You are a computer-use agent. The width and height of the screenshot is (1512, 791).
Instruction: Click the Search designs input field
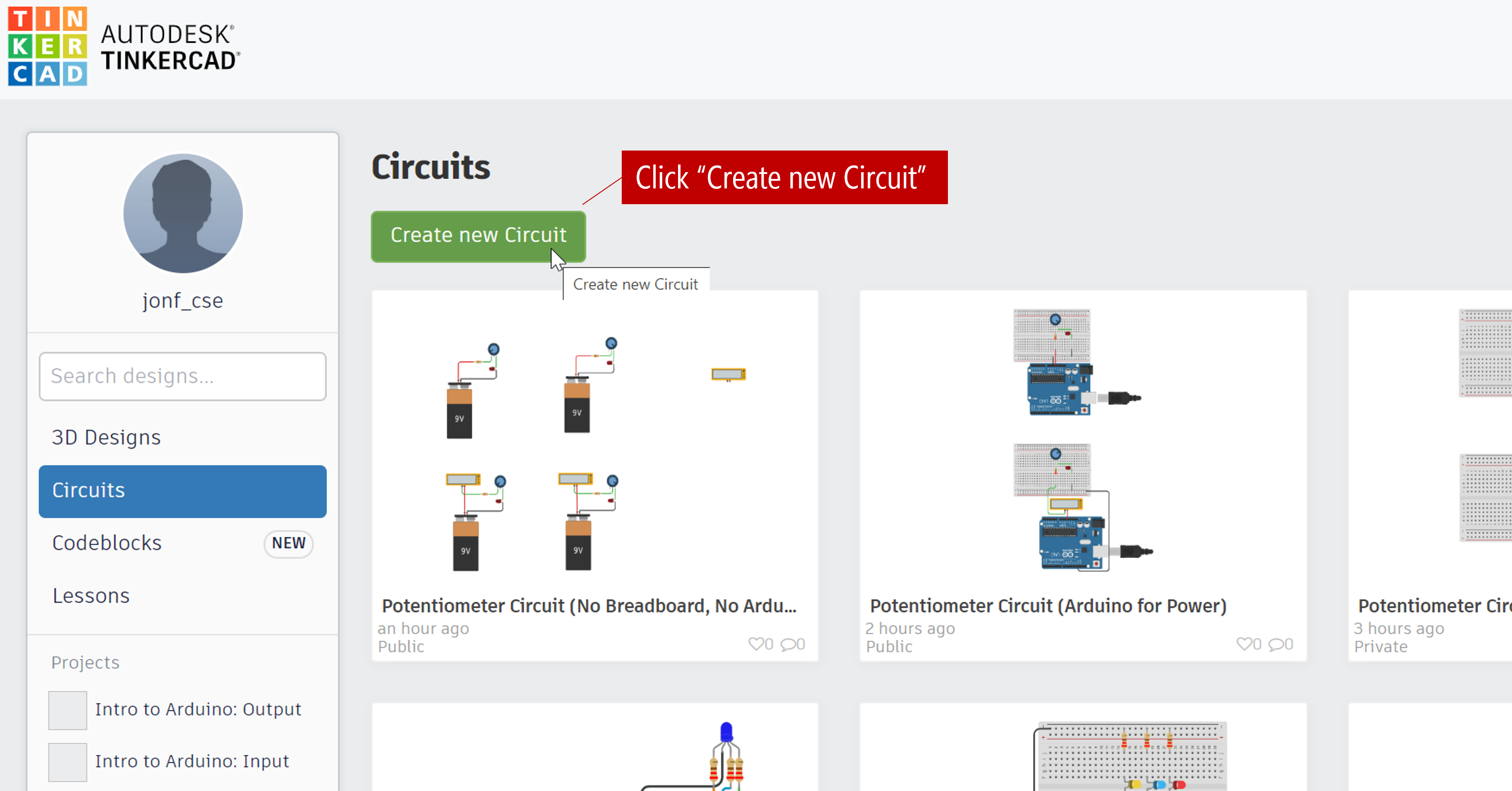pyautogui.click(x=183, y=375)
